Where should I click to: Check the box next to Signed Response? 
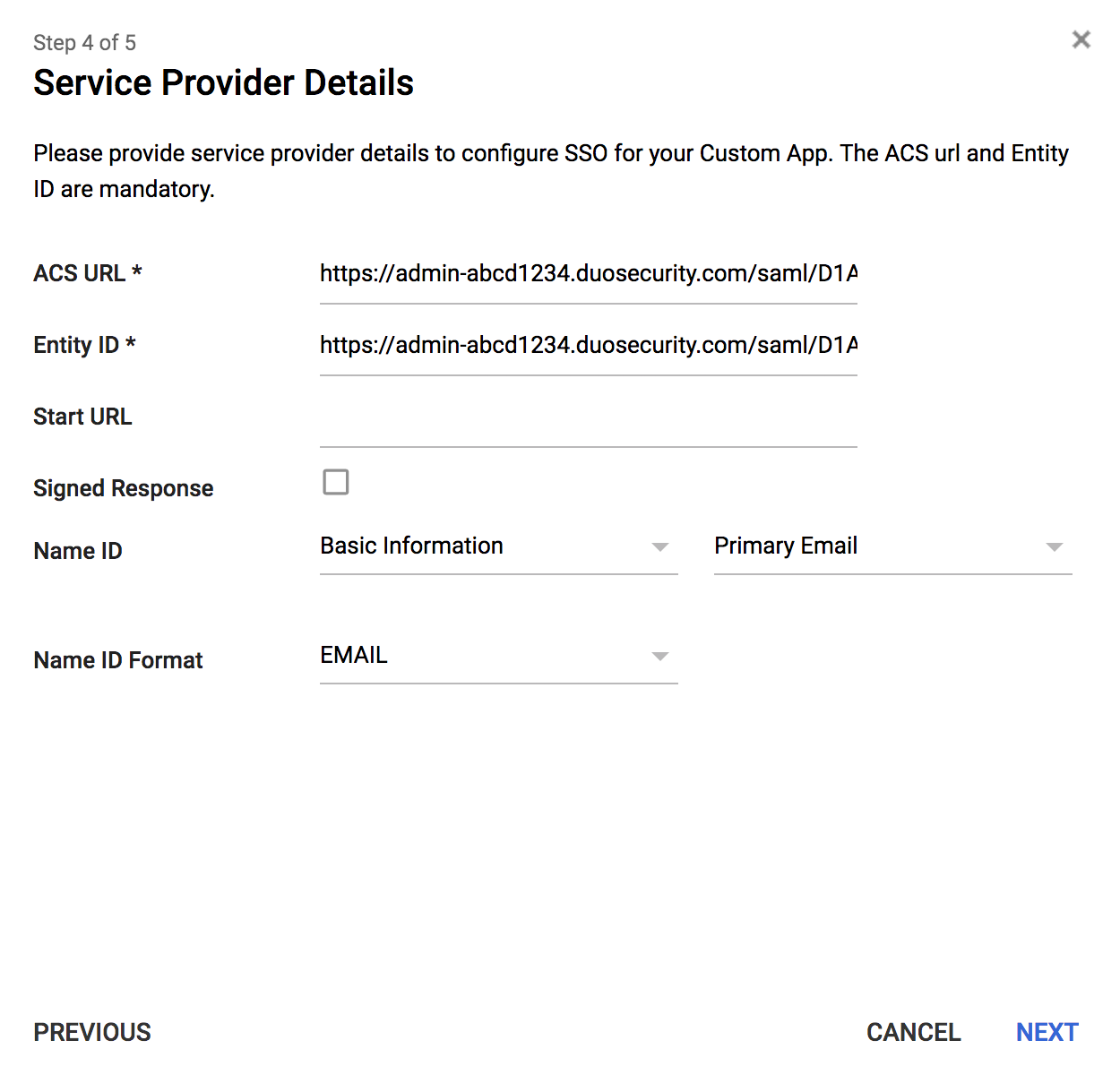[x=335, y=482]
